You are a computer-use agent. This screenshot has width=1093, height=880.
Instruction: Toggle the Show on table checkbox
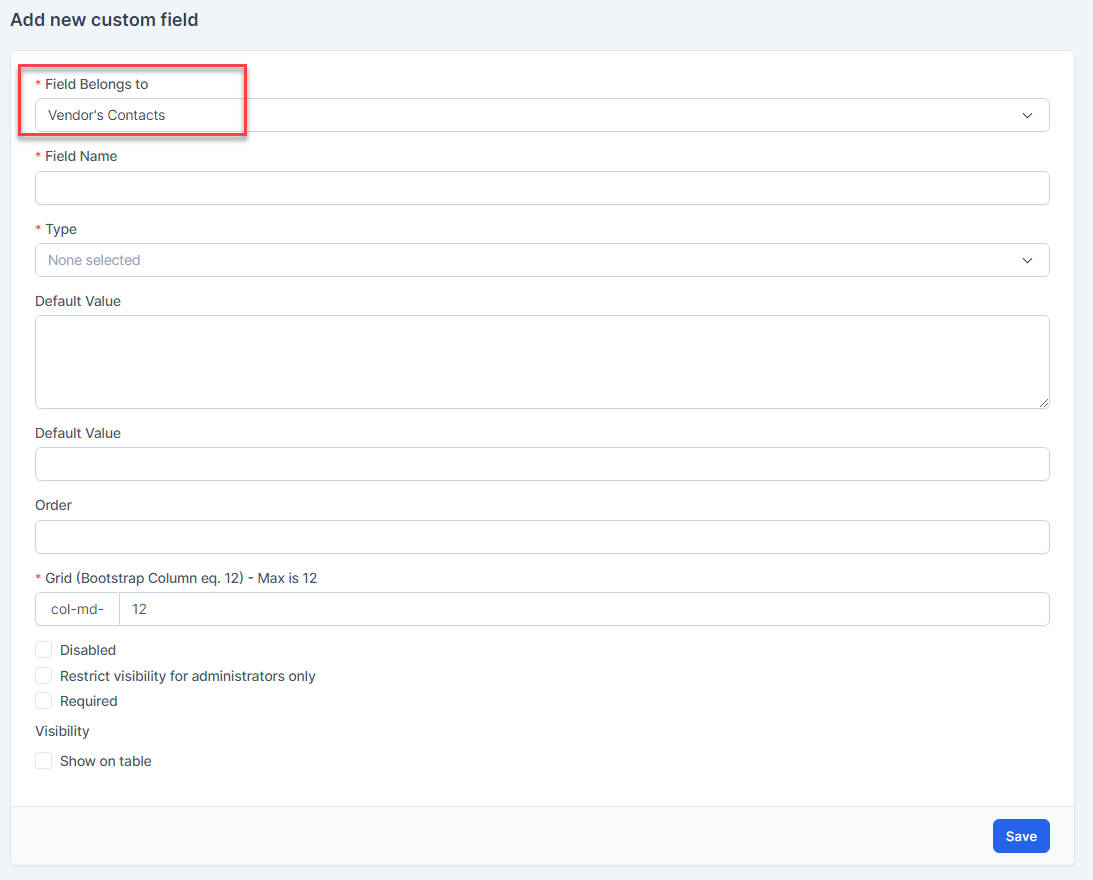[x=44, y=761]
